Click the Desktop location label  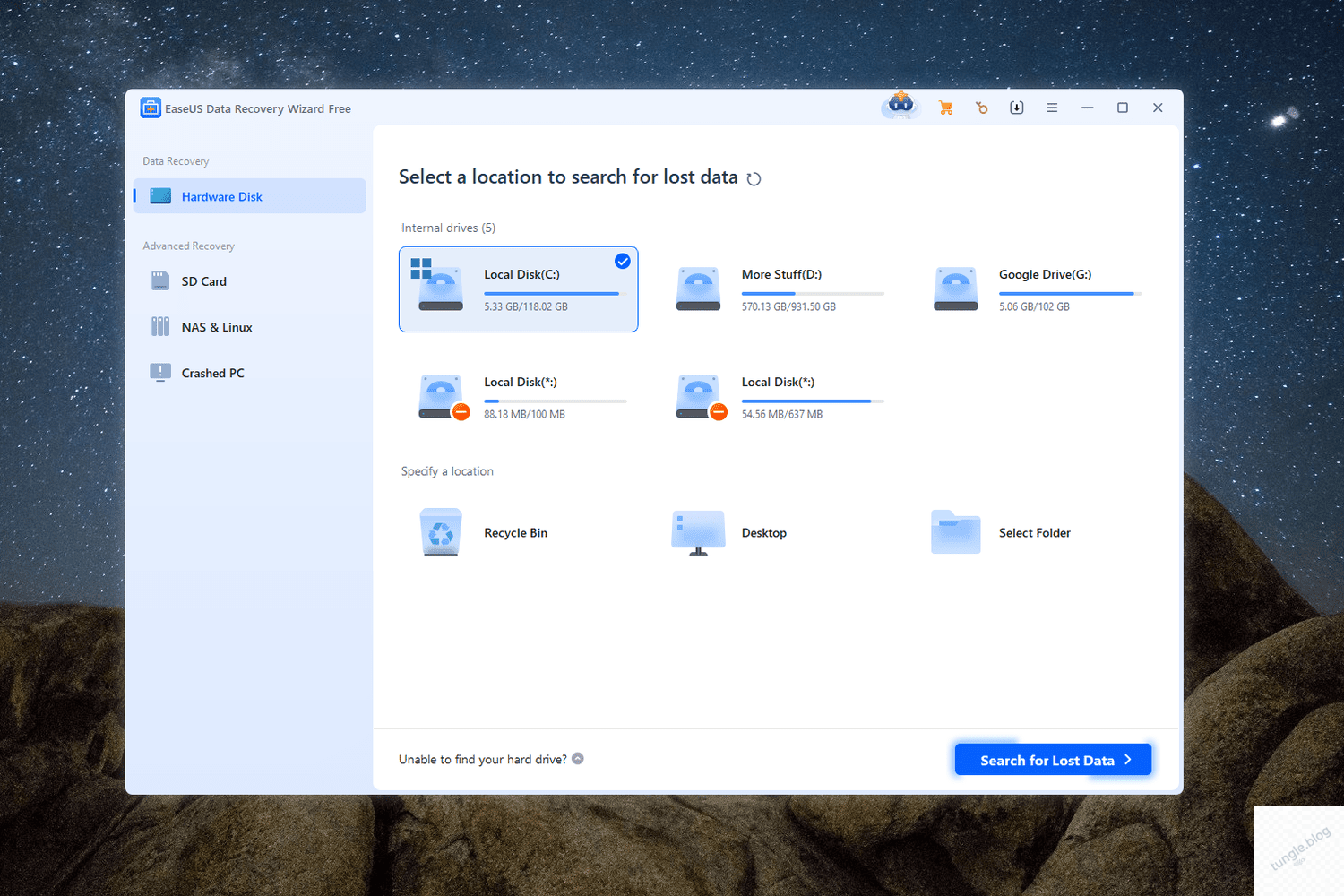point(764,532)
